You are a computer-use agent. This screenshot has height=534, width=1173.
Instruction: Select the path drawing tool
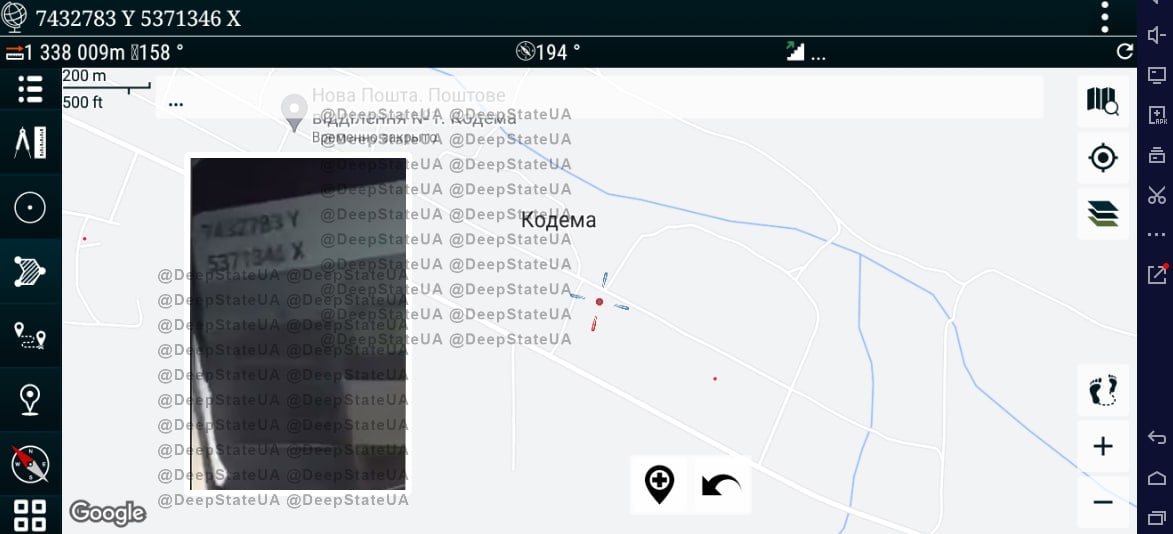click(30, 272)
